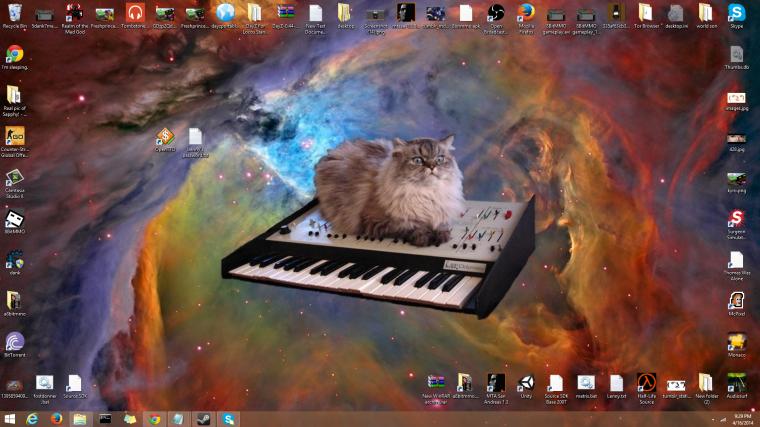The image size is (760, 427).
Task: Open the desktop folder with zipper
Action: click(345, 16)
